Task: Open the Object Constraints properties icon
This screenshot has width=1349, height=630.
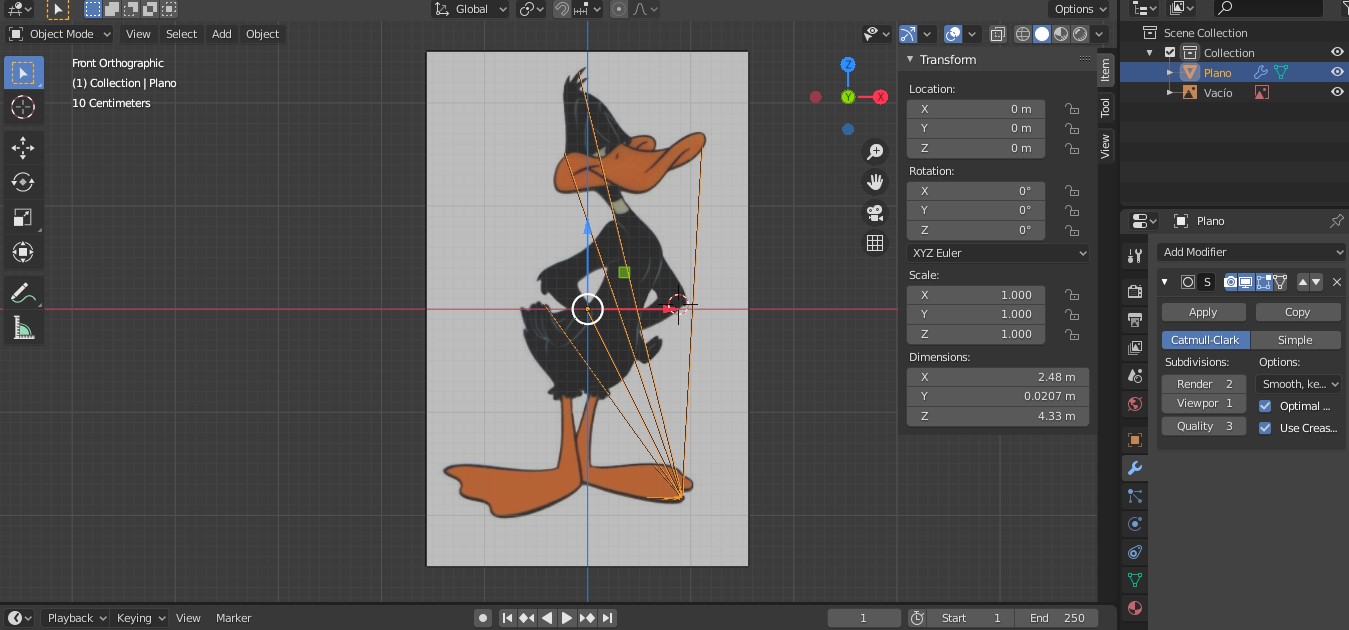Action: (x=1134, y=552)
